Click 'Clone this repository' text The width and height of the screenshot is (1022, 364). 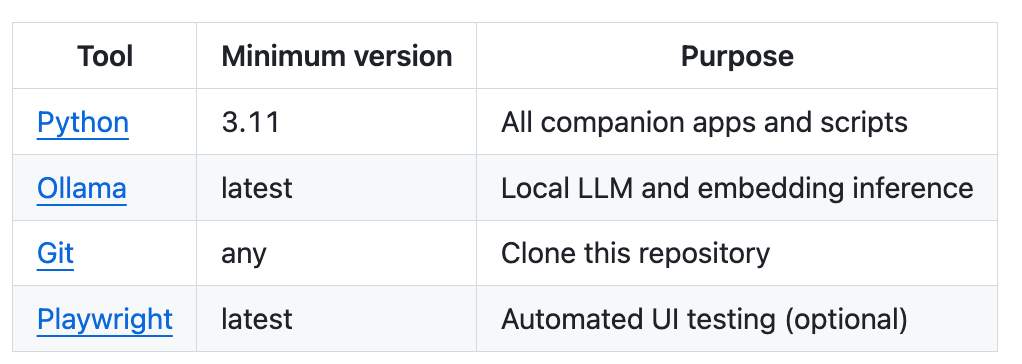[x=635, y=254]
